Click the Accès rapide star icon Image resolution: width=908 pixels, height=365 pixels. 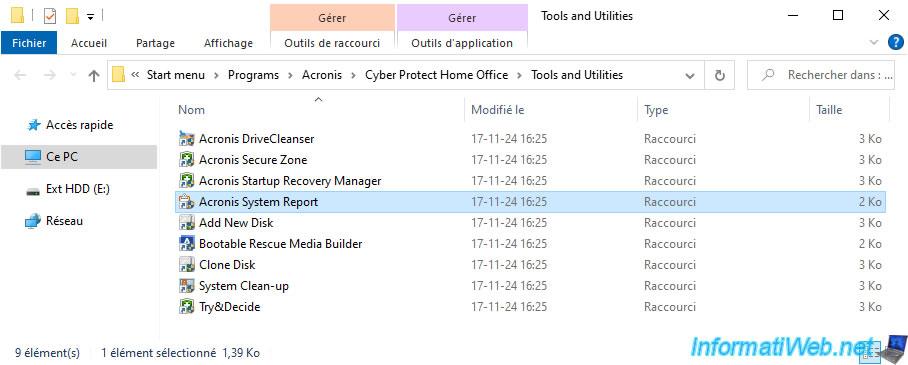34,125
